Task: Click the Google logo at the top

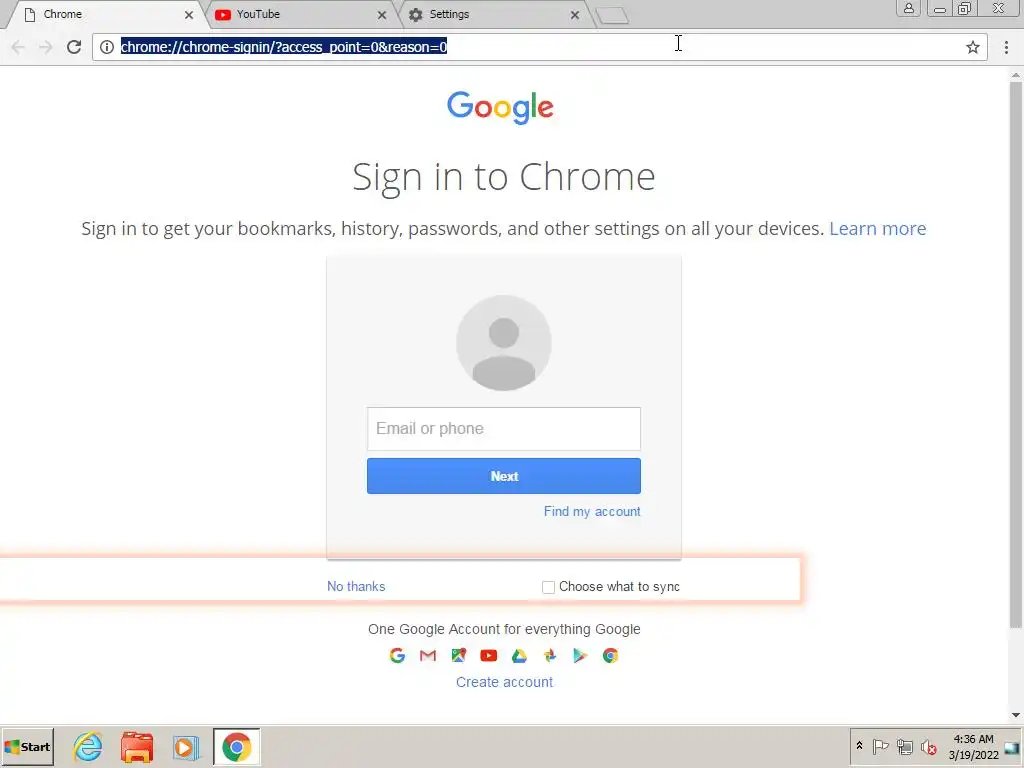Action: pos(500,107)
